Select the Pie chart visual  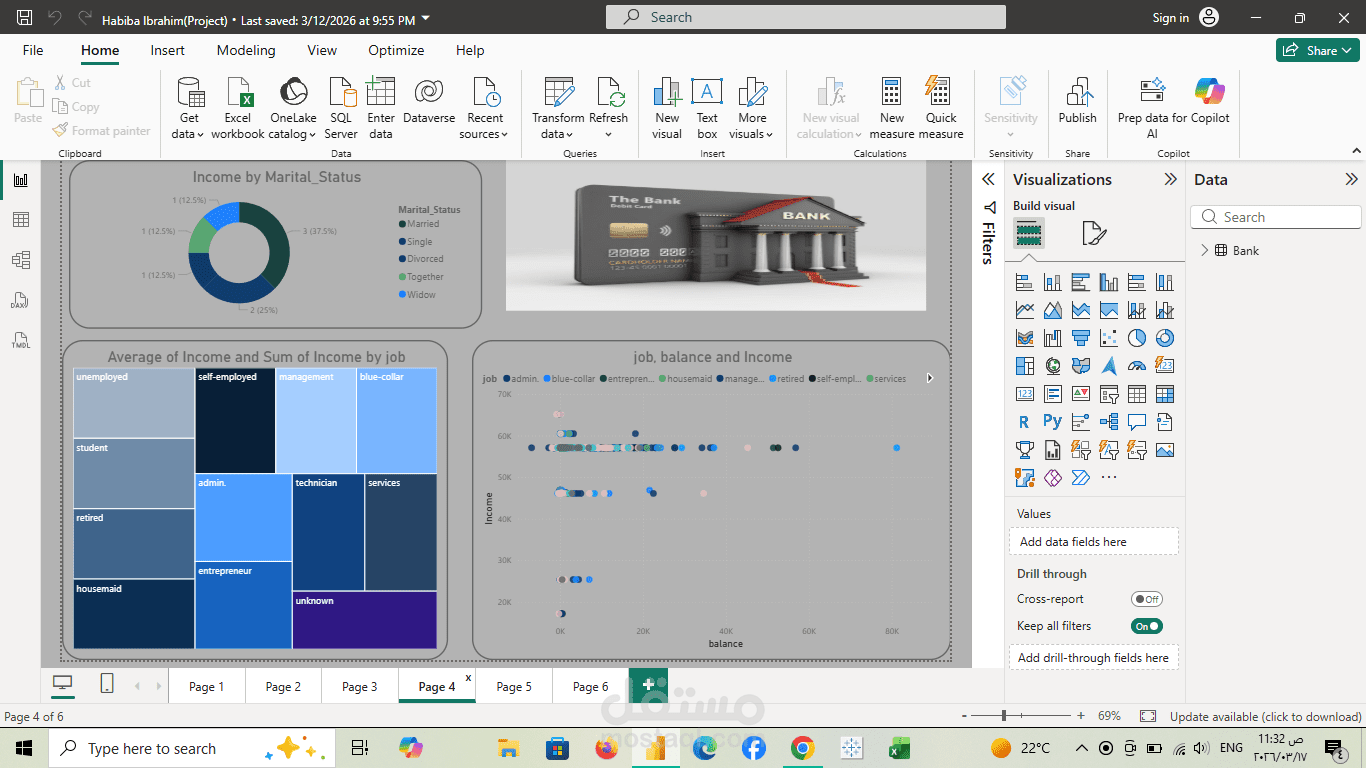(x=1136, y=338)
